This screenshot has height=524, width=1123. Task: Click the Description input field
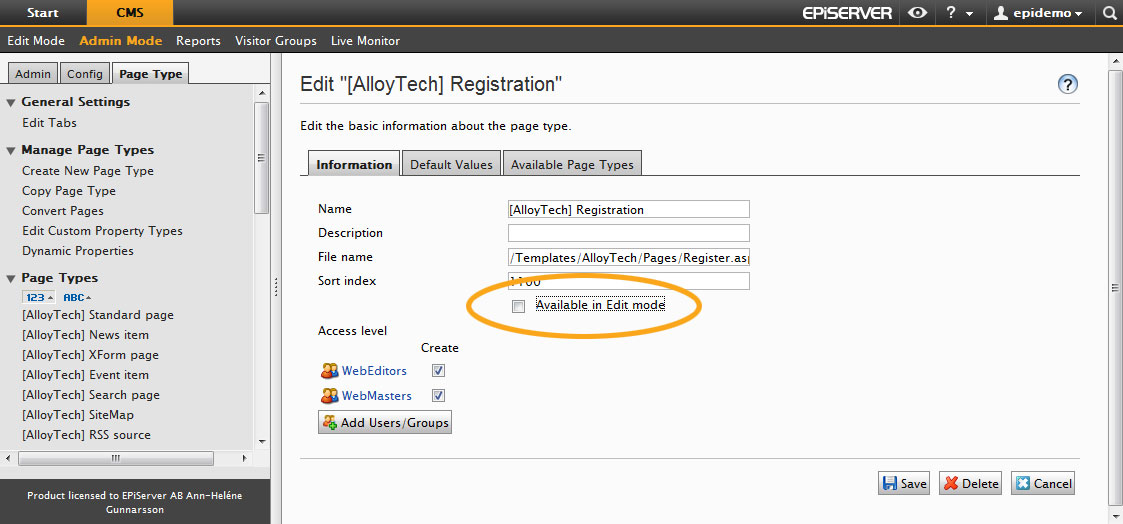[x=628, y=233]
